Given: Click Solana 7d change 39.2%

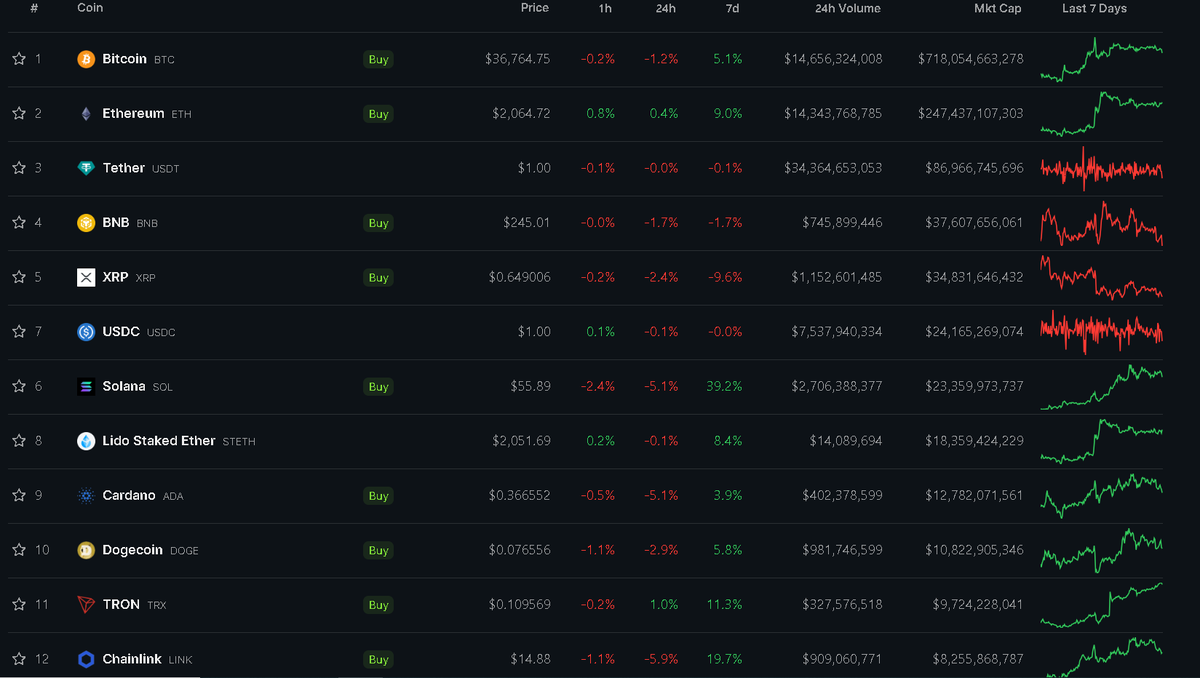Looking at the screenshot, I should (724, 386).
